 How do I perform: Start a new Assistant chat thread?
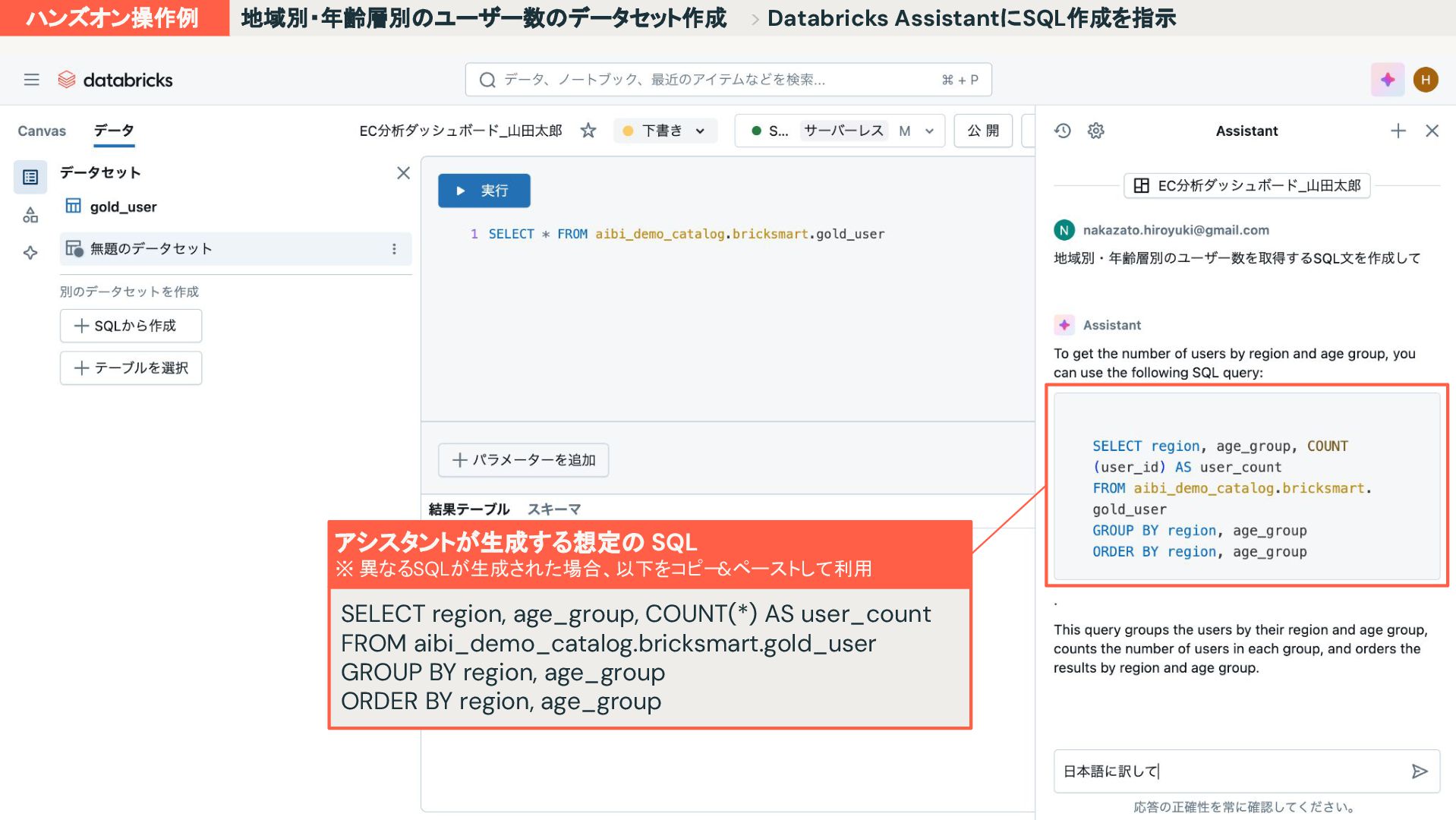tap(1398, 131)
